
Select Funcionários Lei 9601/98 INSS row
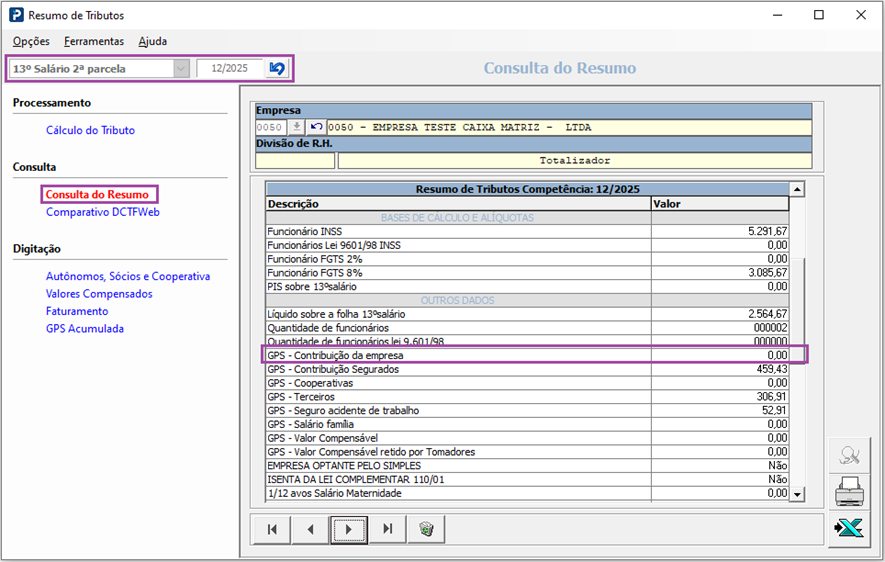click(x=527, y=245)
